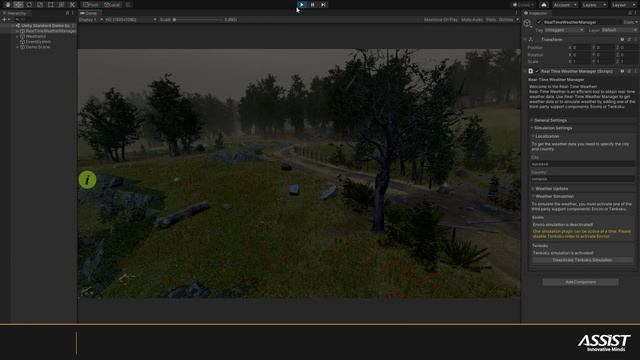Click the Position X field
This screenshot has height=360, width=640.
tap(582, 47)
